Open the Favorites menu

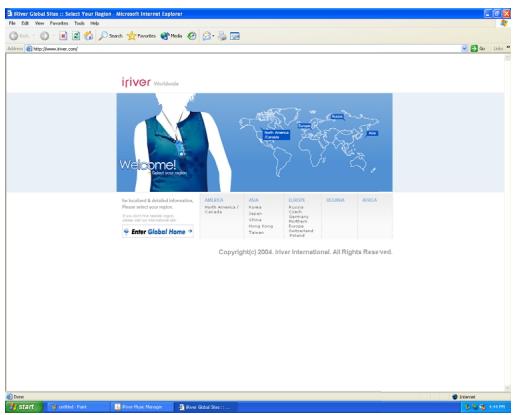coord(59,23)
